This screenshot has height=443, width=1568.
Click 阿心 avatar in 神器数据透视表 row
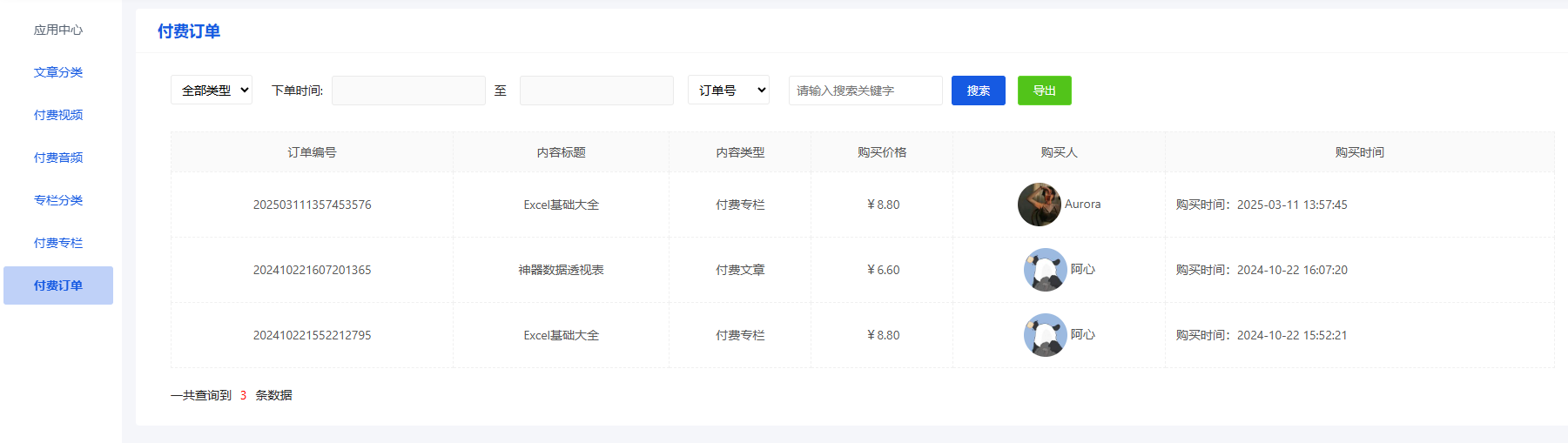[1045, 270]
